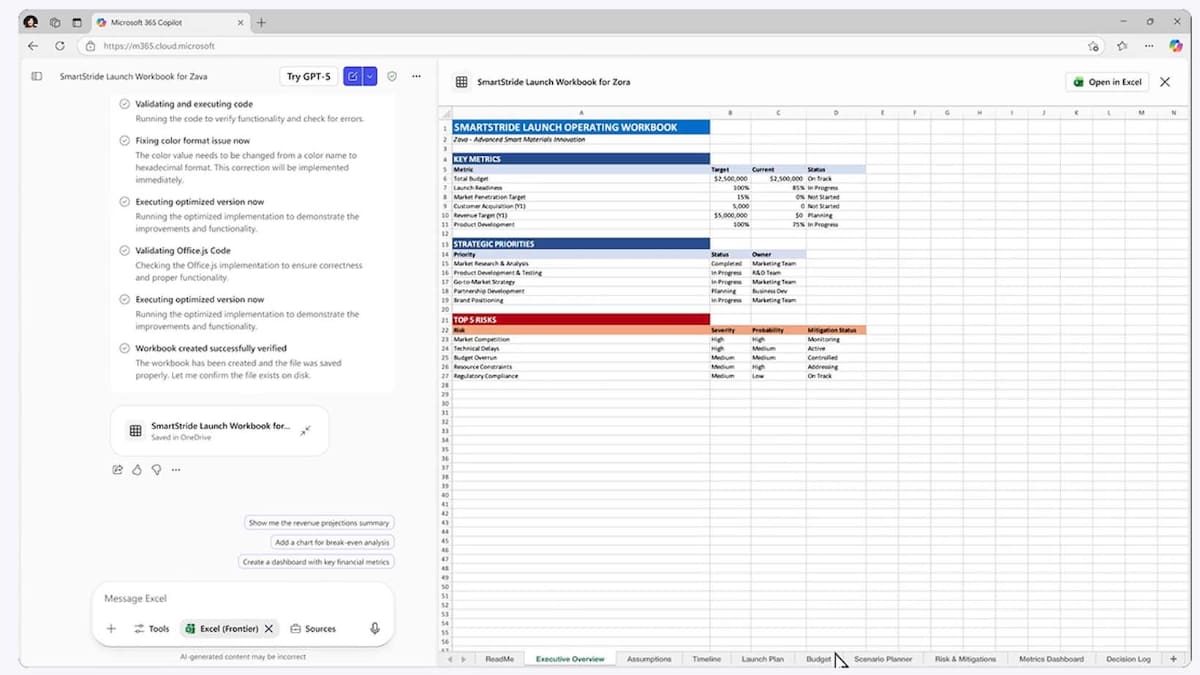This screenshot has width=1200, height=675.
Task: Focus the Message Excel input box
Action: pyautogui.click(x=243, y=598)
